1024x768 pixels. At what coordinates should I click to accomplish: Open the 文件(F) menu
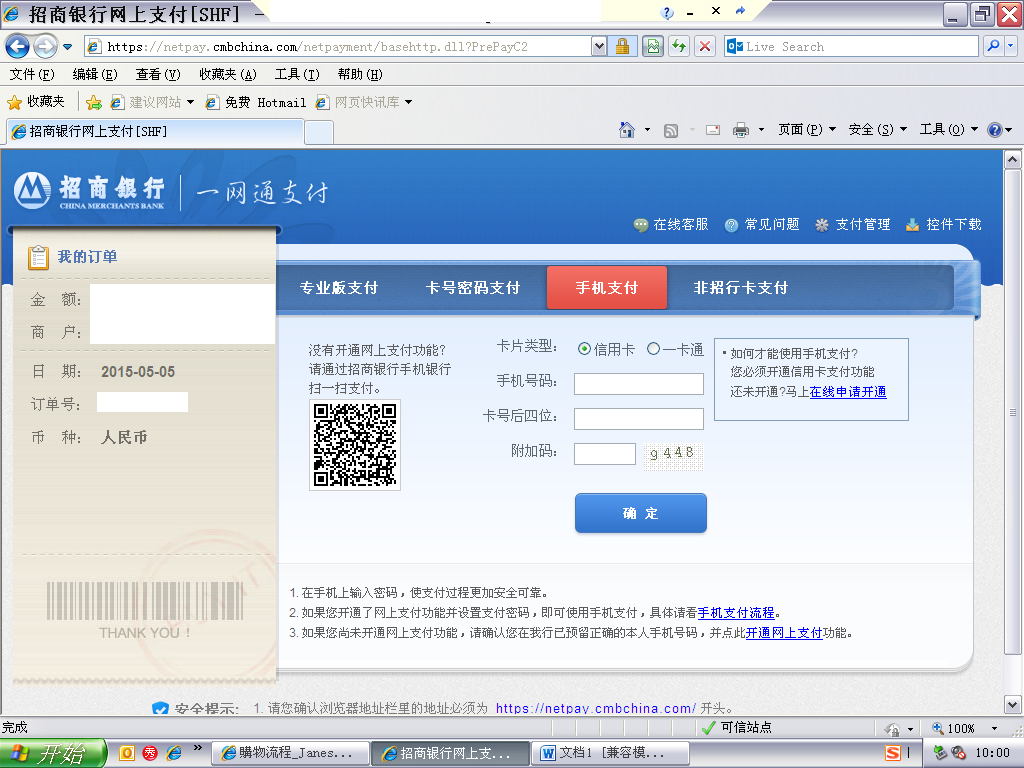32,74
